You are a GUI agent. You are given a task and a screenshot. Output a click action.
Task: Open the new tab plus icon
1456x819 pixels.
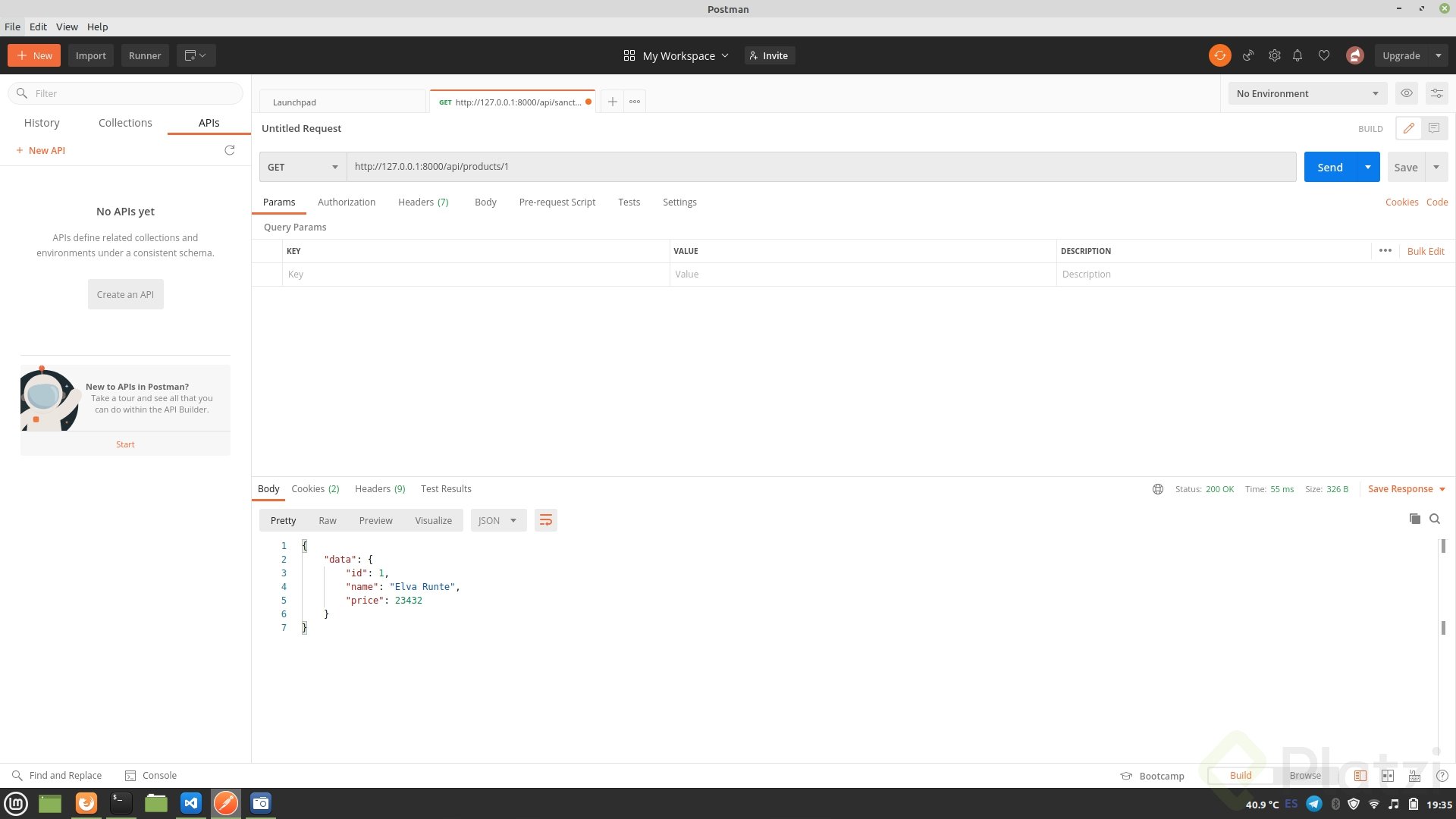(612, 102)
